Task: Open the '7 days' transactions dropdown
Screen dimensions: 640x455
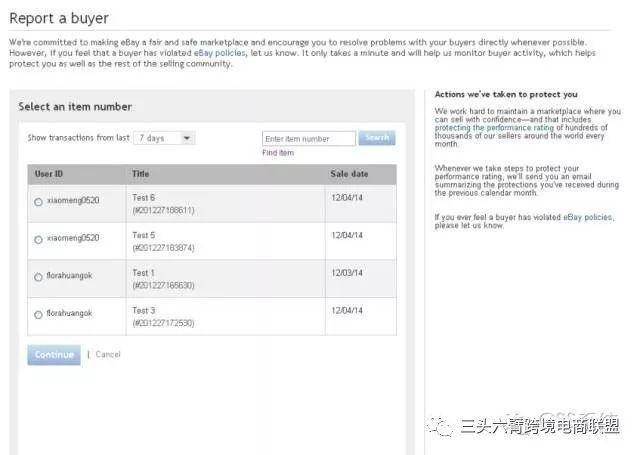Action: click(165, 138)
